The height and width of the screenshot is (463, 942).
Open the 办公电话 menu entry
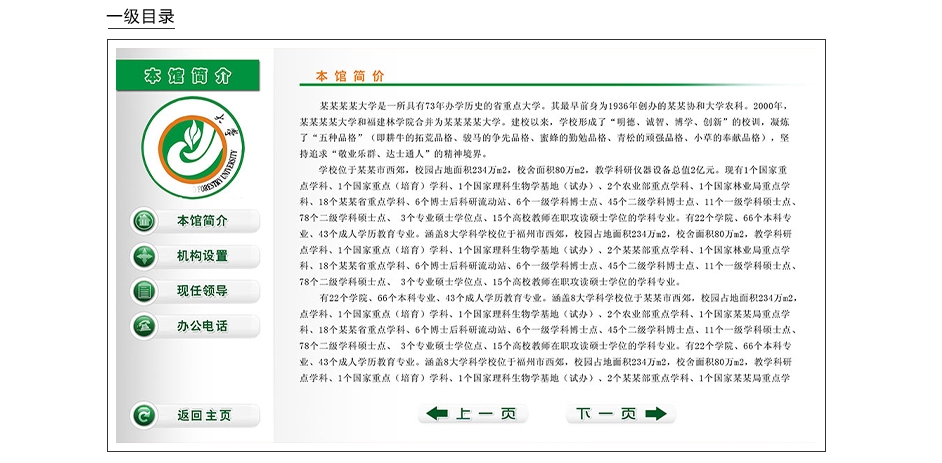click(x=202, y=326)
